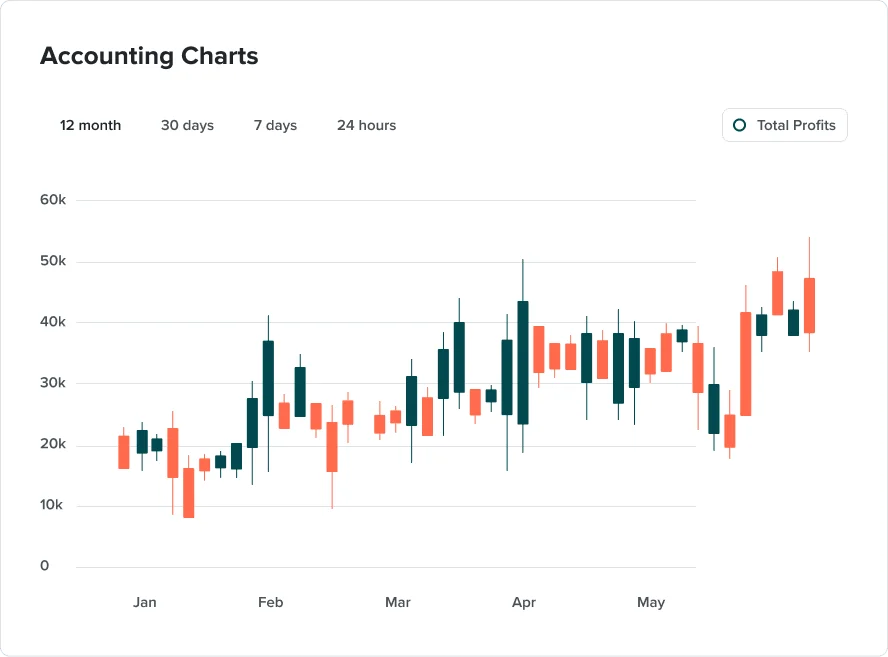Toggle the Total Profits circle marker
This screenshot has width=888, height=657.
pos(739,125)
